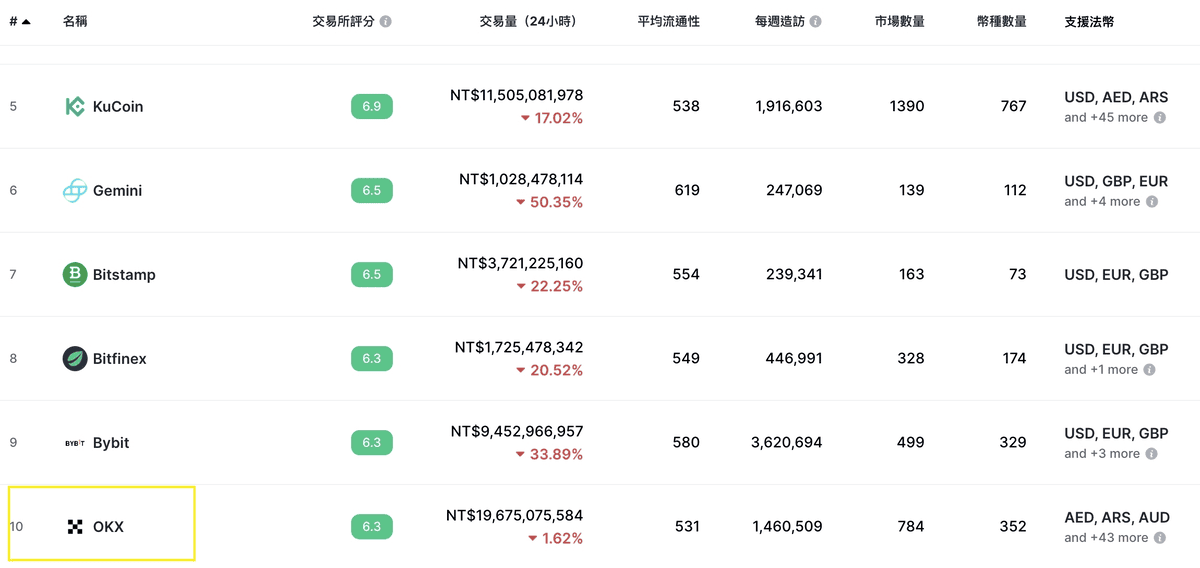Click info icon next to 'and +45 more'
Screen dimensions: 1200x568
(1160, 117)
